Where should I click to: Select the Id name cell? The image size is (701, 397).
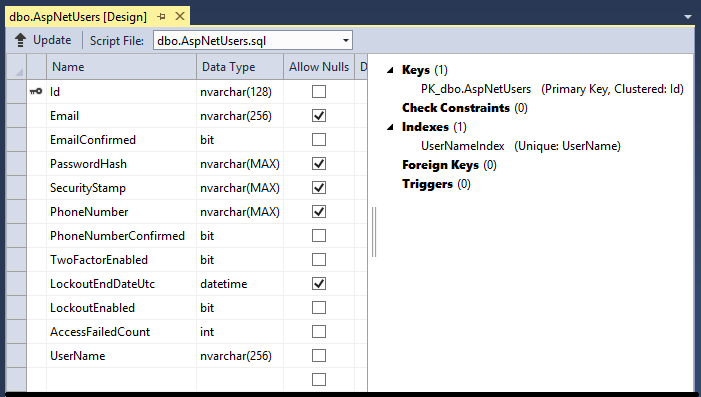121,92
